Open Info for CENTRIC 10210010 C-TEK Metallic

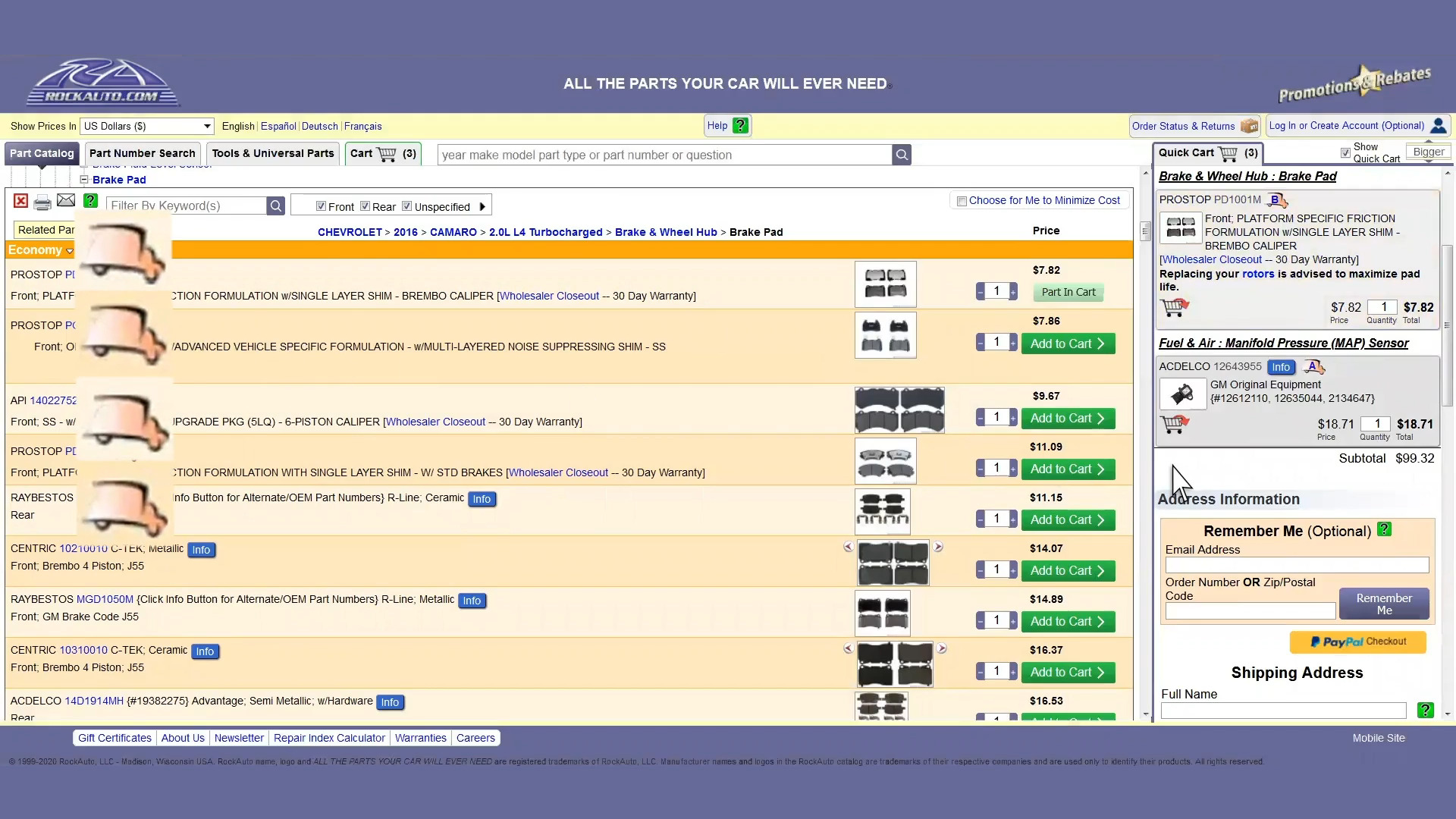click(201, 550)
